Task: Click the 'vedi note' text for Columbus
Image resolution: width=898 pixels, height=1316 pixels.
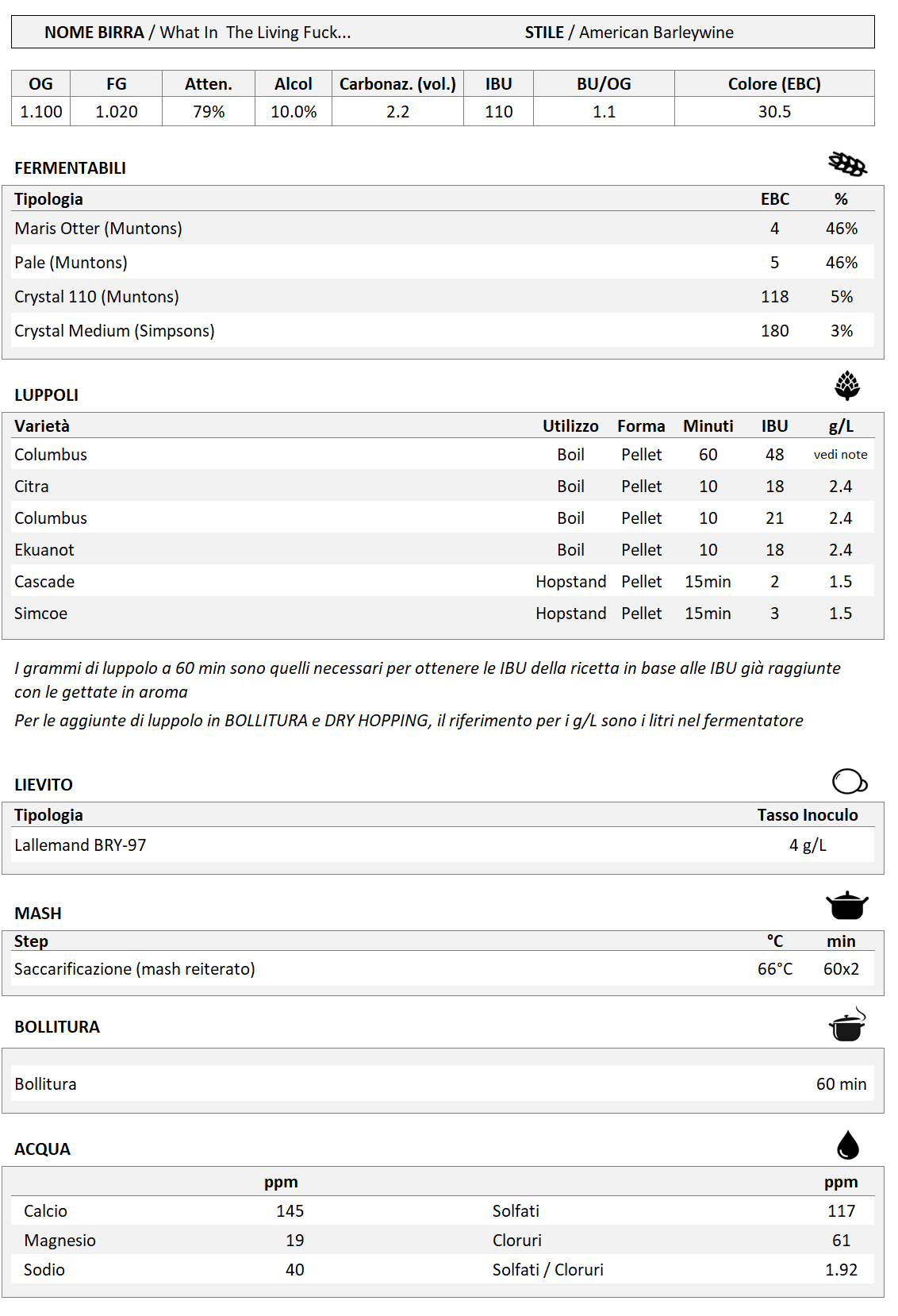Action: click(x=840, y=455)
